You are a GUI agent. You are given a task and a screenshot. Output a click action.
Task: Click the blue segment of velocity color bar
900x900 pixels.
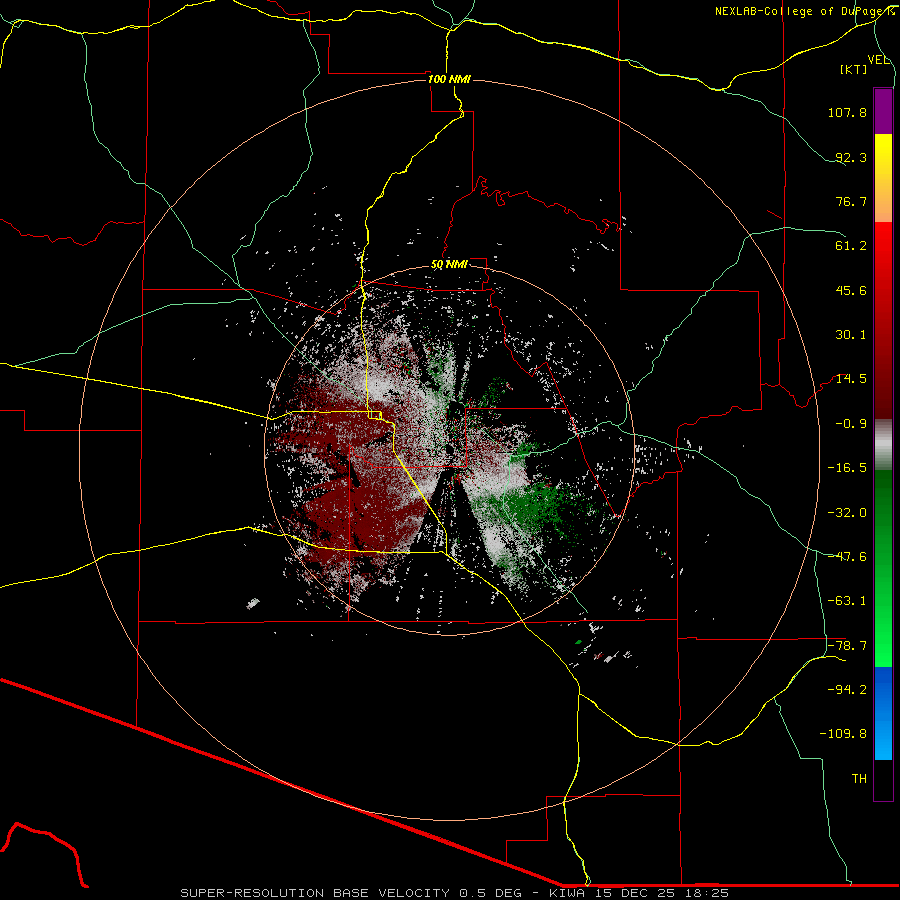click(x=883, y=713)
